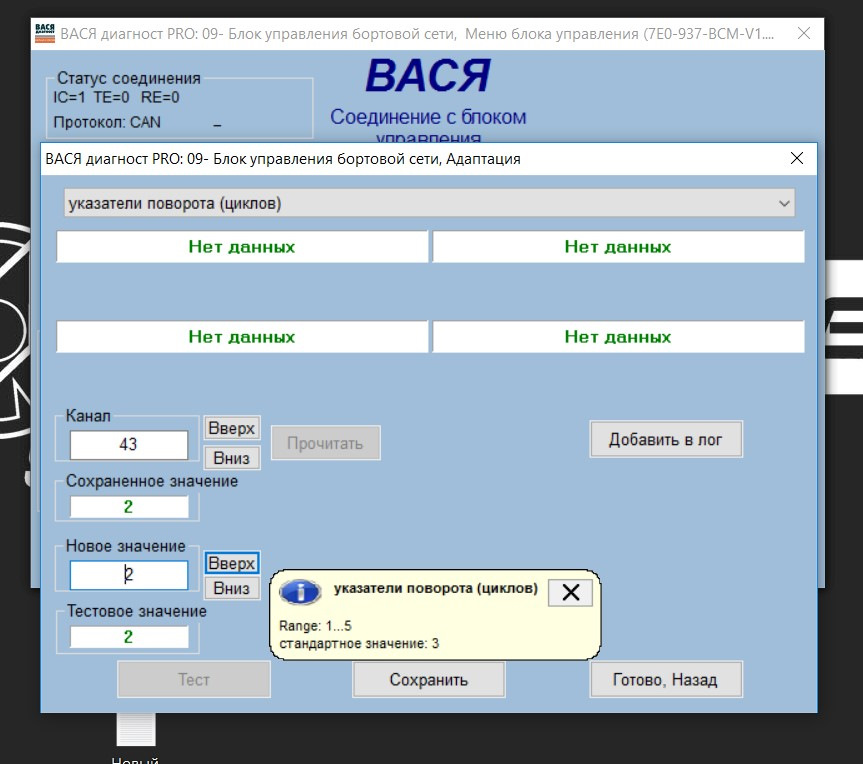Click the Канал input field with 43
863x764 pixels.
coord(129,445)
